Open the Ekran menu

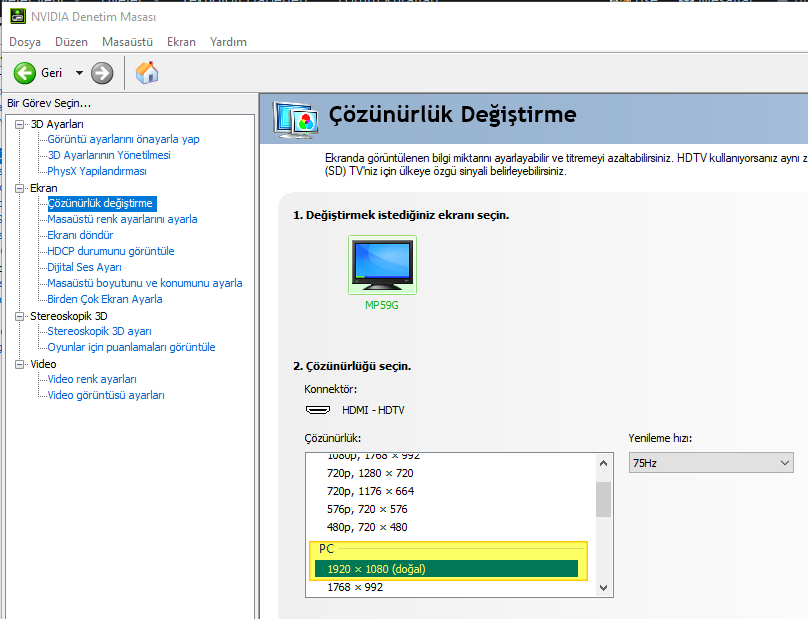[x=181, y=42]
